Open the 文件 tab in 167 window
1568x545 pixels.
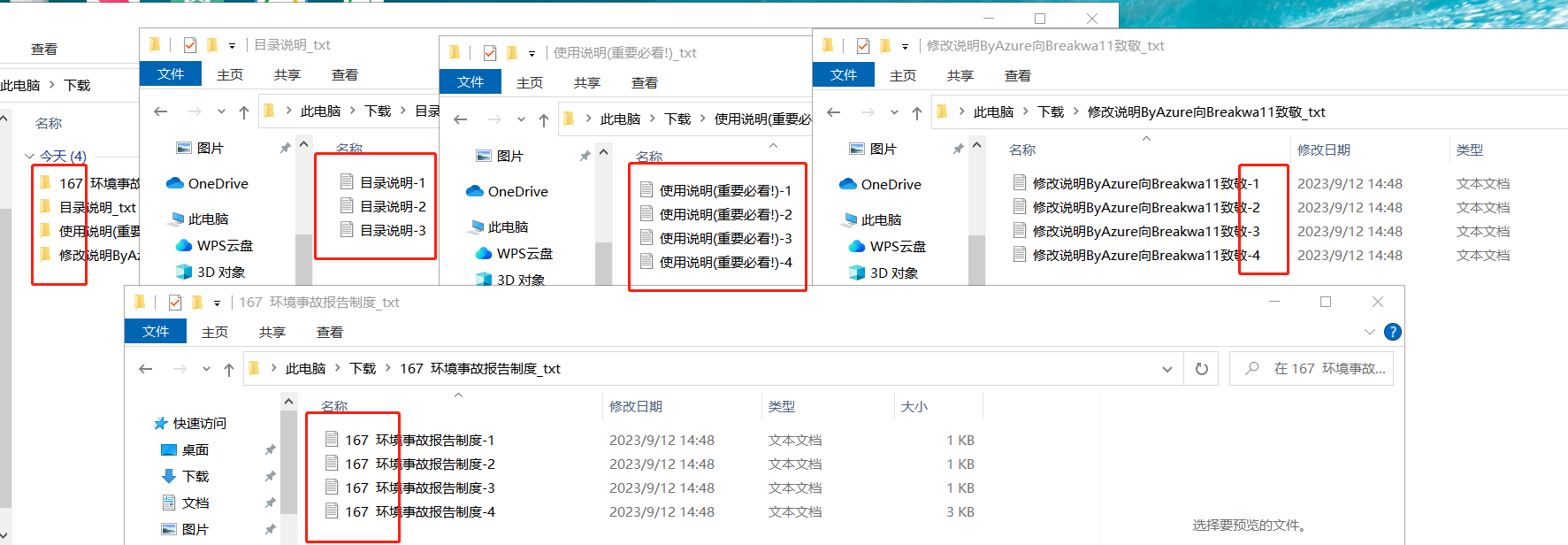(x=156, y=331)
